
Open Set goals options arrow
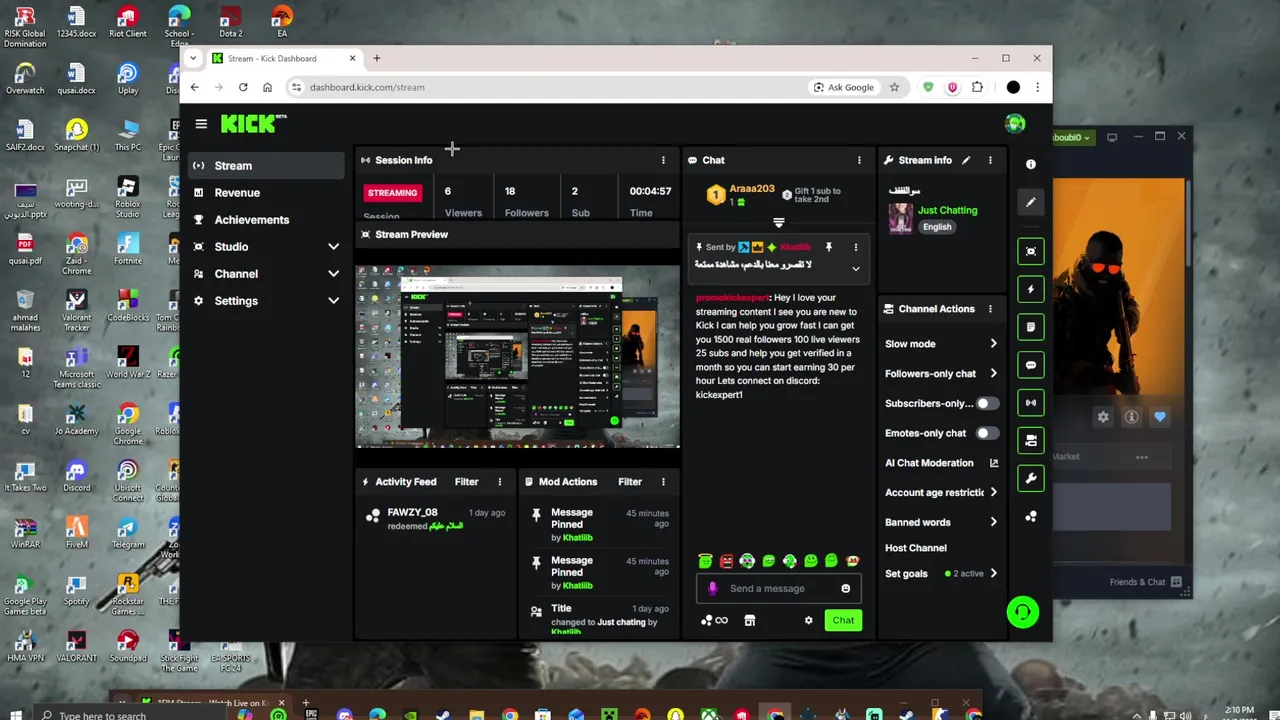pos(993,574)
